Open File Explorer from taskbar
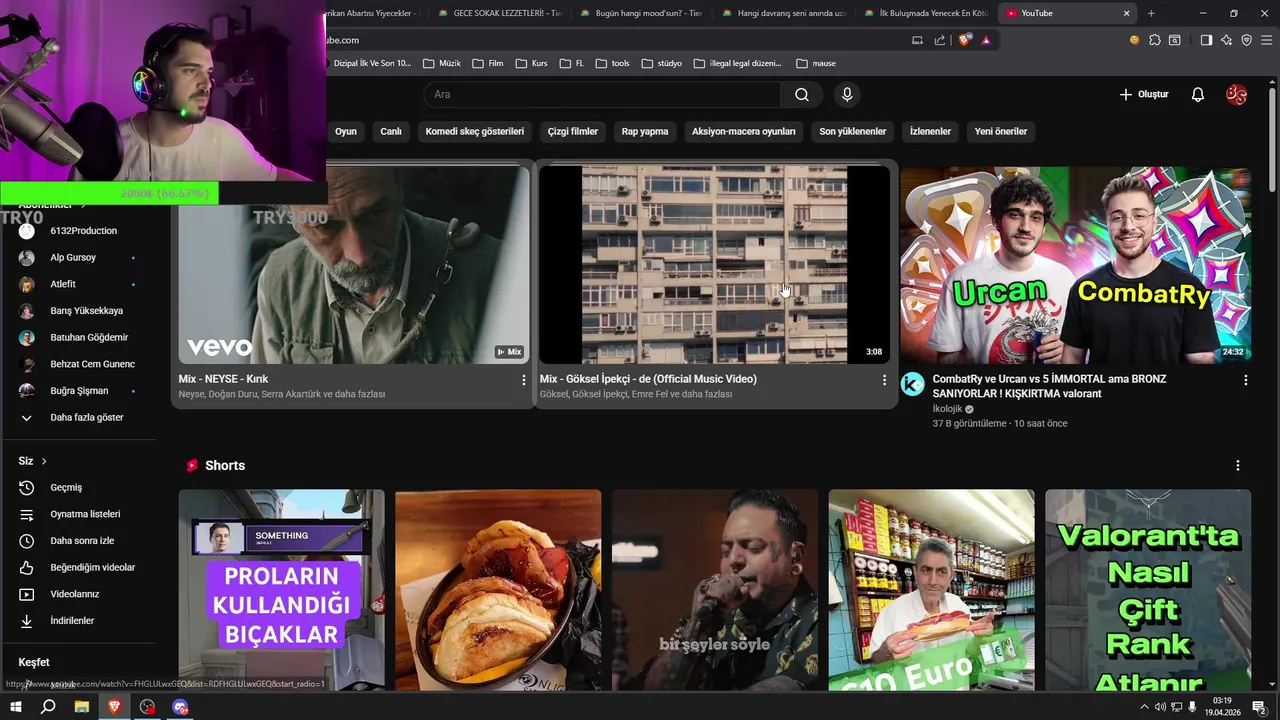 point(81,707)
